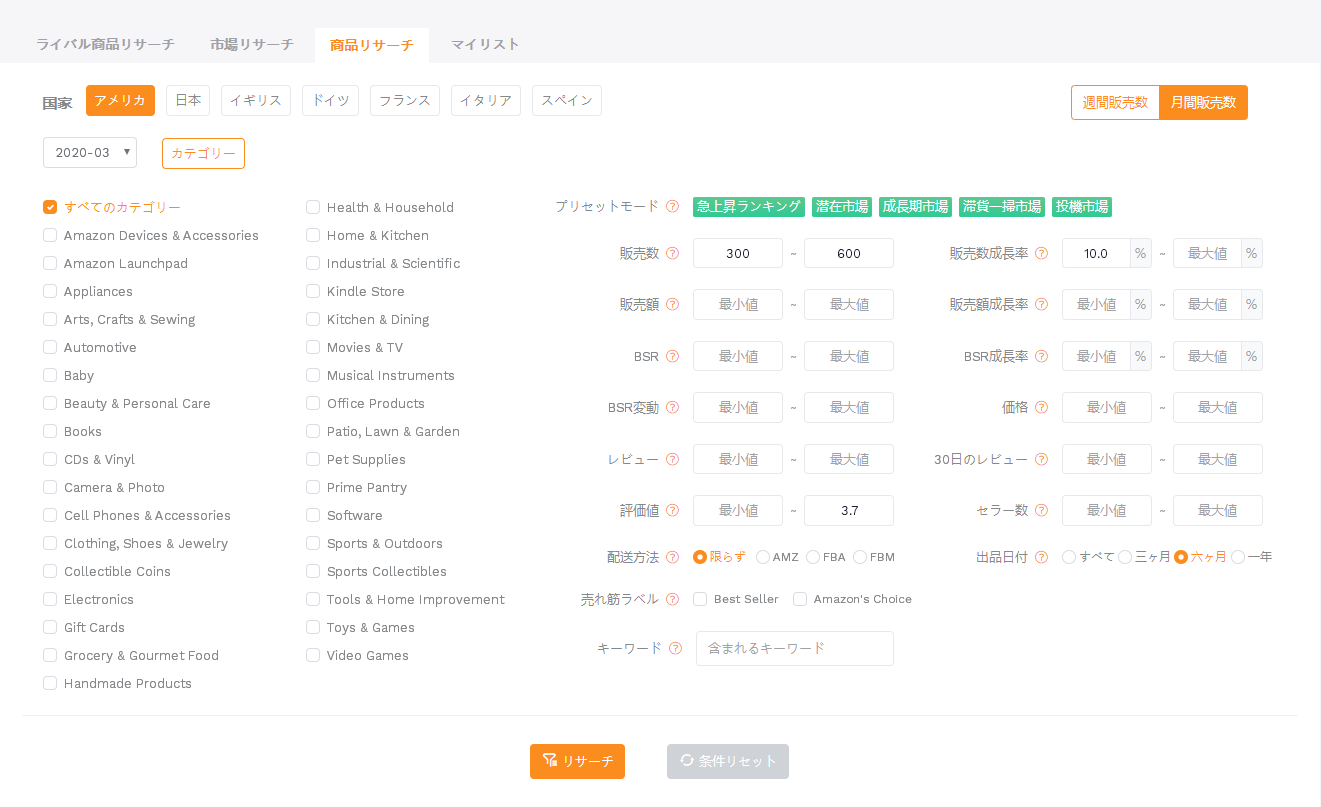
Task: Click the help icon next to BSR変動
Action: pos(672,408)
